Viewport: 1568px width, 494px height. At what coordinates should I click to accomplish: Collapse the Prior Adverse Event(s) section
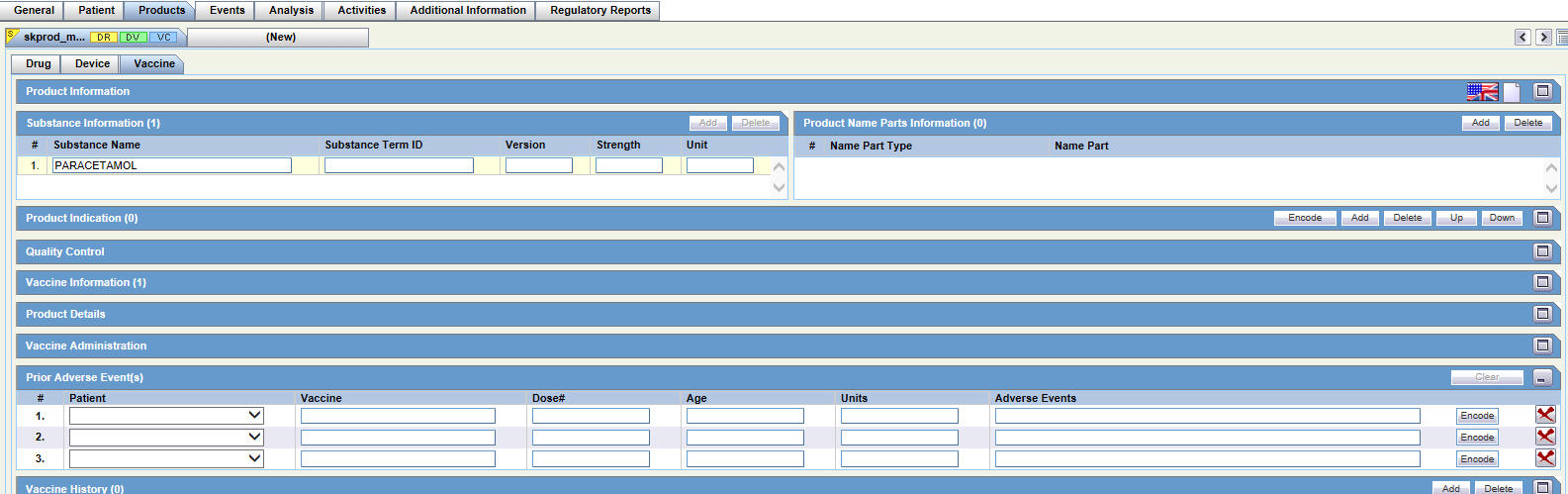1542,377
